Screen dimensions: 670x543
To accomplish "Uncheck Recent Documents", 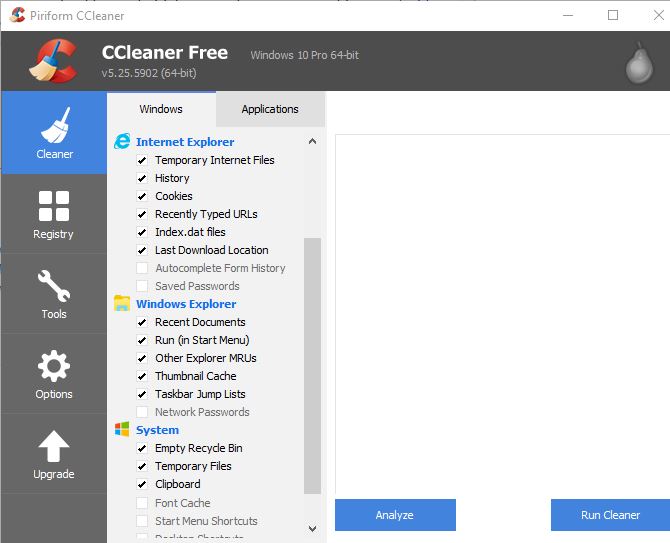I will 142,322.
